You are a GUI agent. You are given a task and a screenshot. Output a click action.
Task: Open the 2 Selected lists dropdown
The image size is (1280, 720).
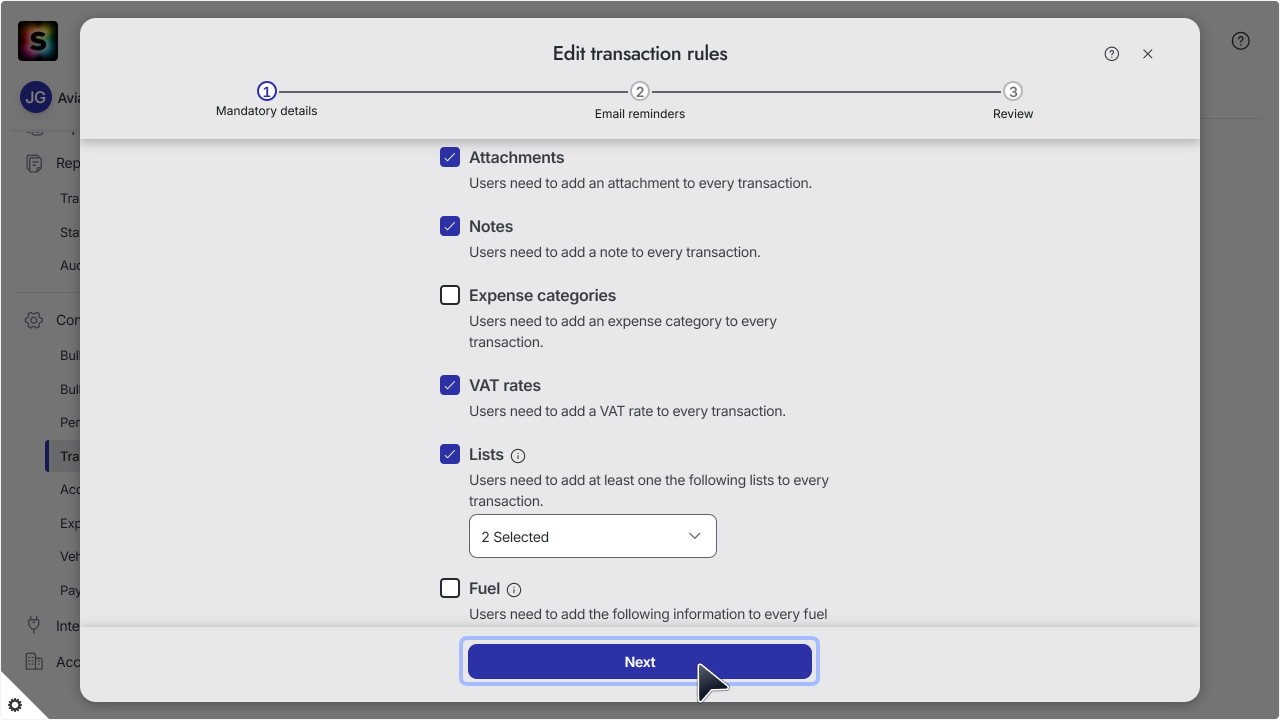coord(593,536)
